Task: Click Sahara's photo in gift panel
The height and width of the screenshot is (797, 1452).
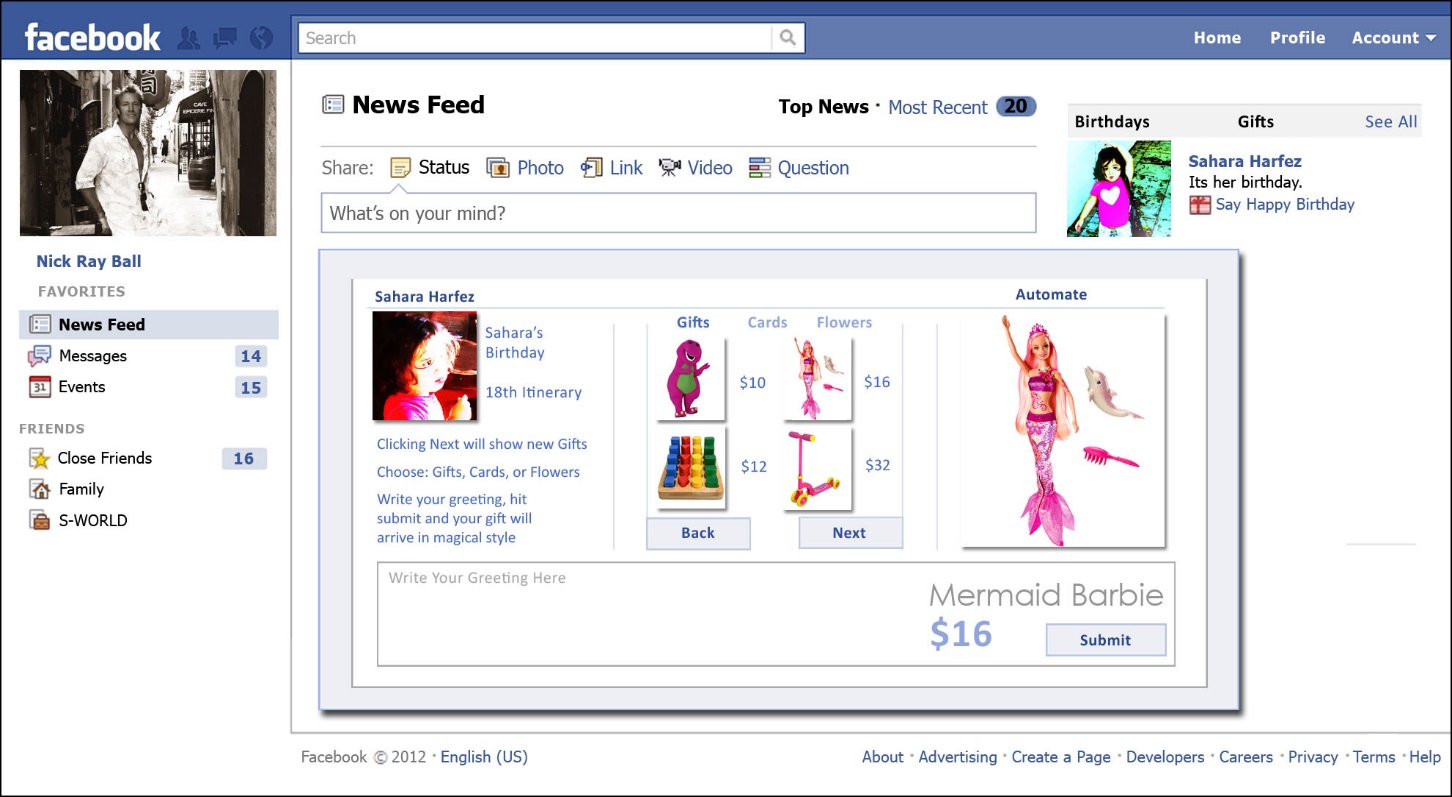Action: pyautogui.click(x=425, y=366)
